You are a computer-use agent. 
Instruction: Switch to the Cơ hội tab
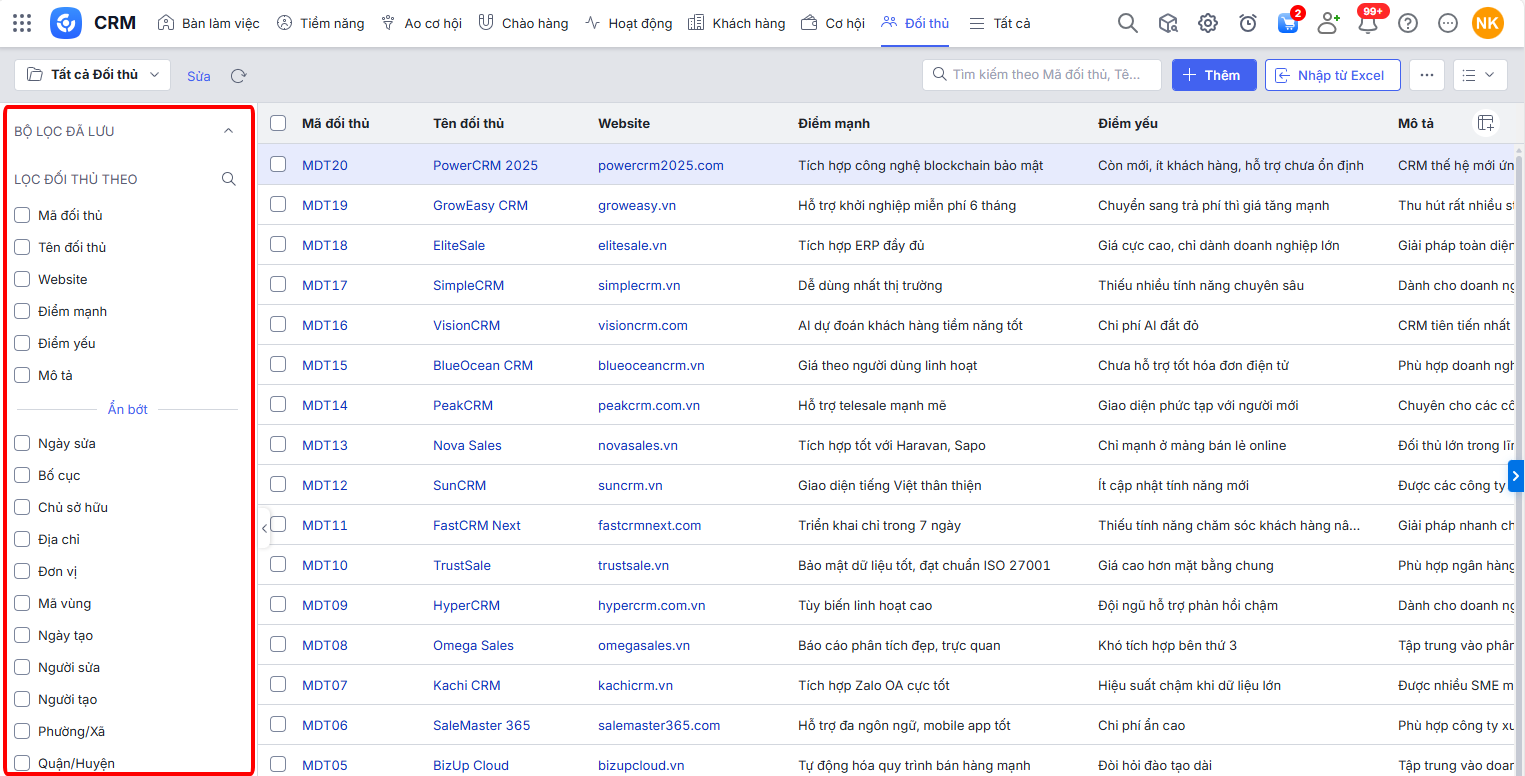[833, 23]
